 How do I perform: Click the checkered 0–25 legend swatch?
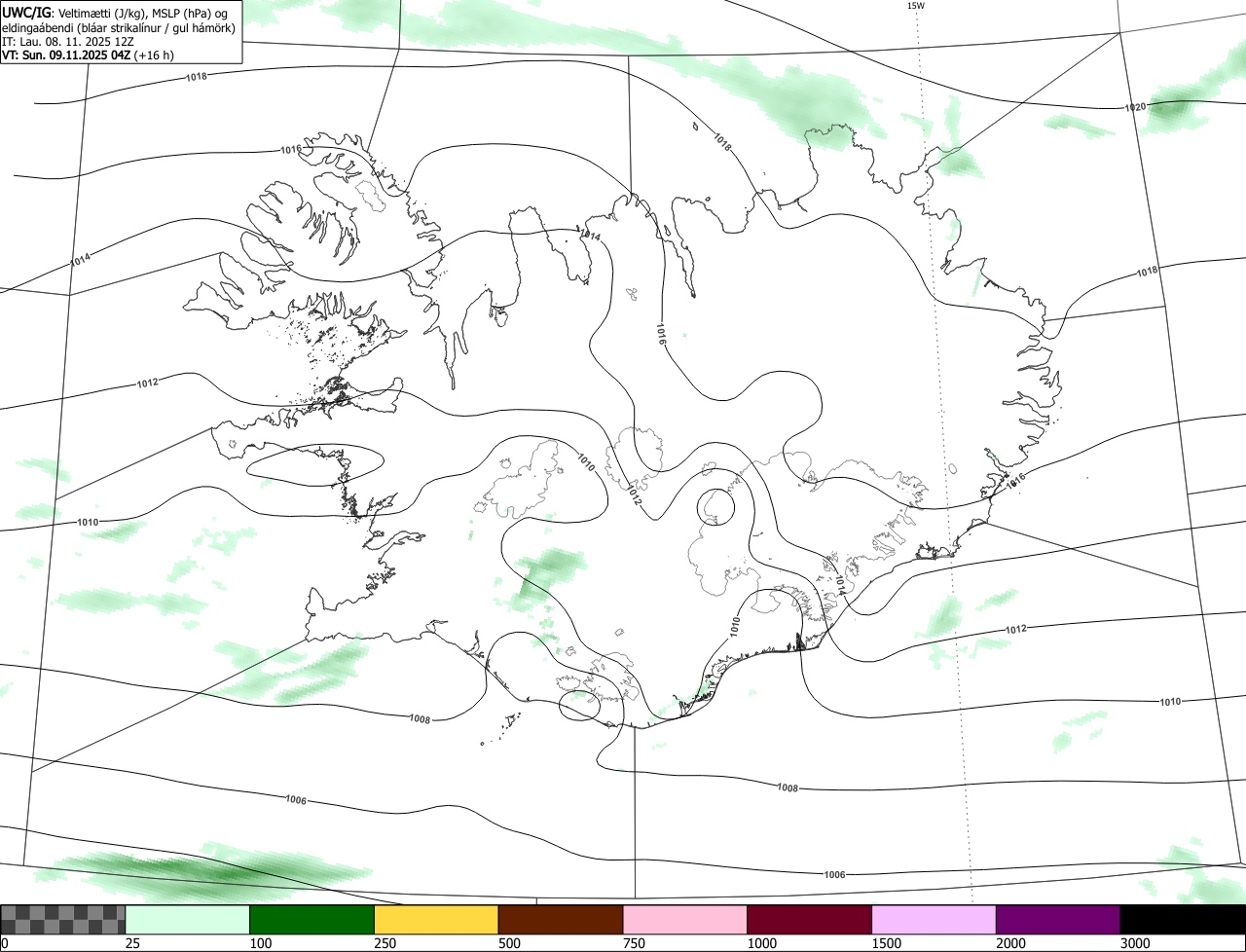click(63, 920)
